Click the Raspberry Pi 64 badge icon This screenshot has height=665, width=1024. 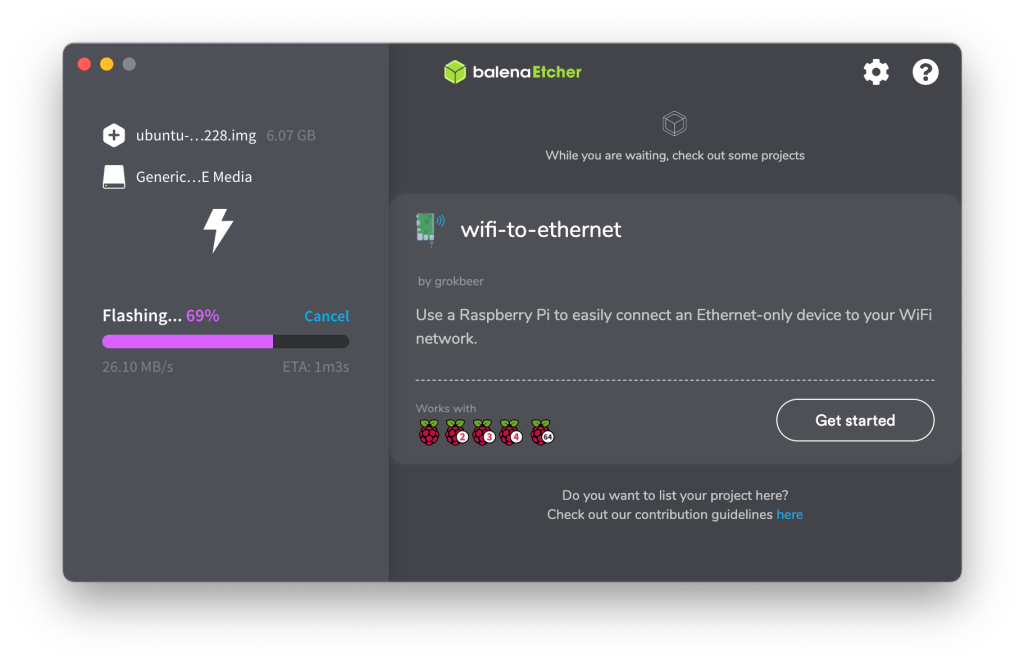tap(542, 433)
